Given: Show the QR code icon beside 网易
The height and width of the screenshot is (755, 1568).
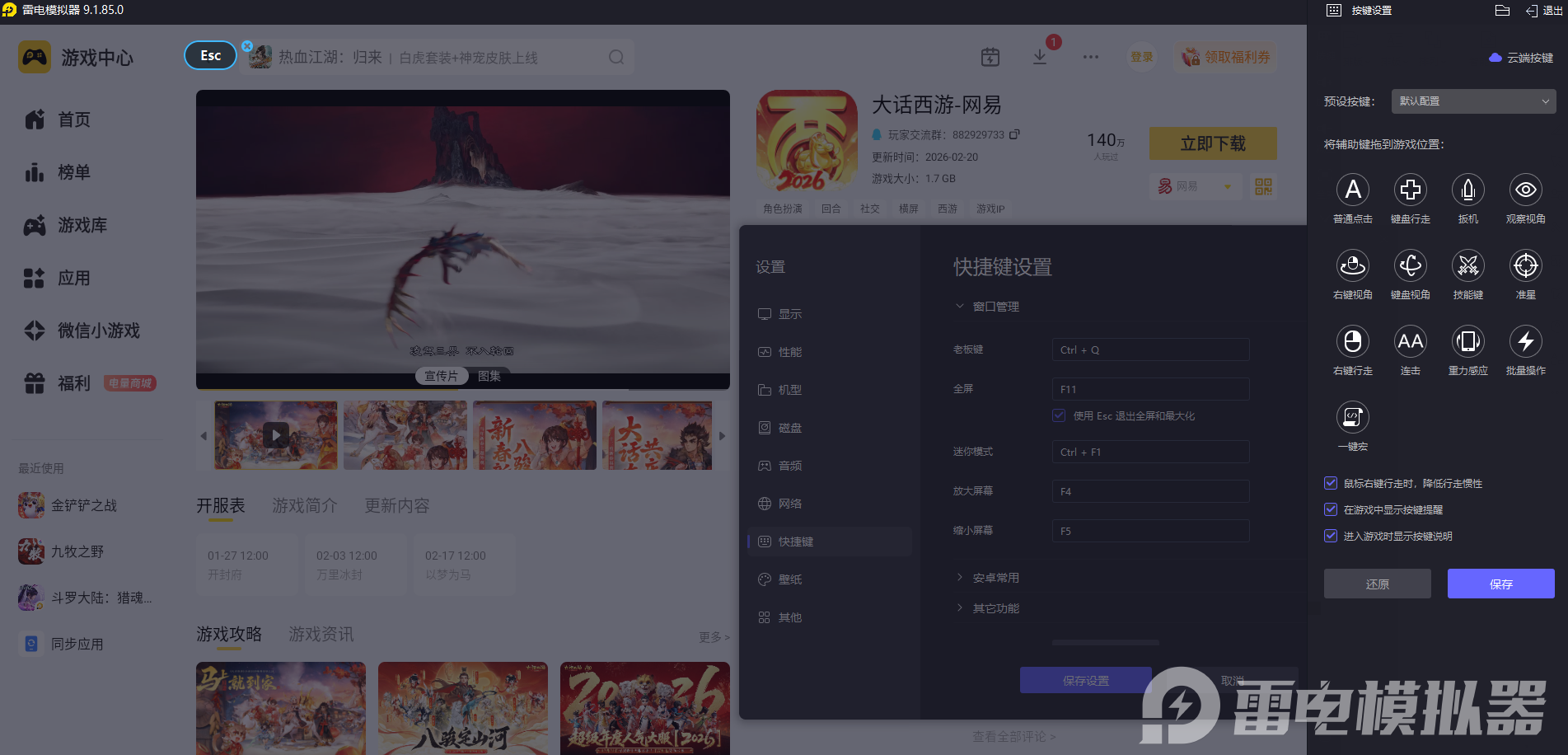Looking at the screenshot, I should pyautogui.click(x=1263, y=186).
